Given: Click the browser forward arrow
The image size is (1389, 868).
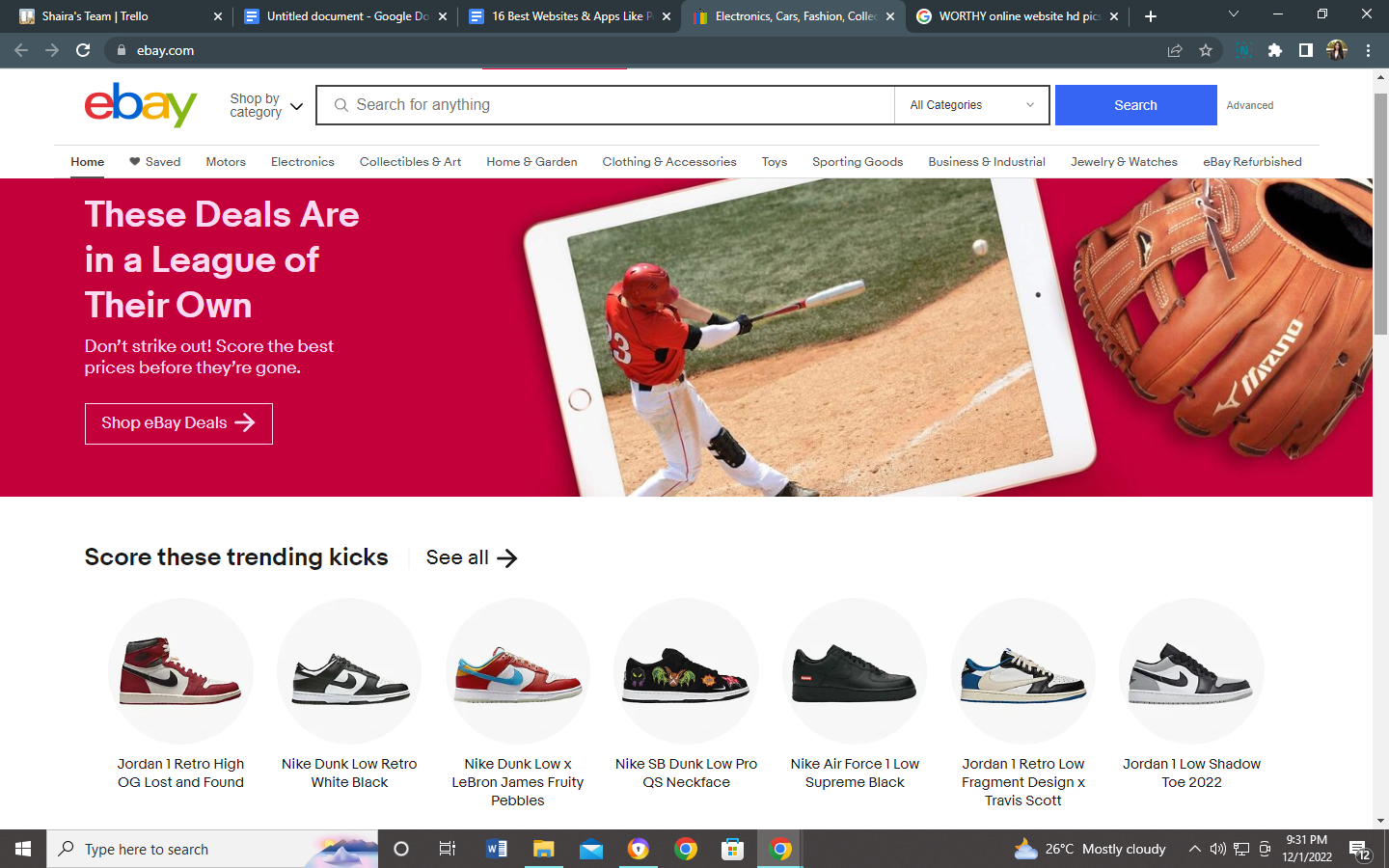Looking at the screenshot, I should click(52, 50).
